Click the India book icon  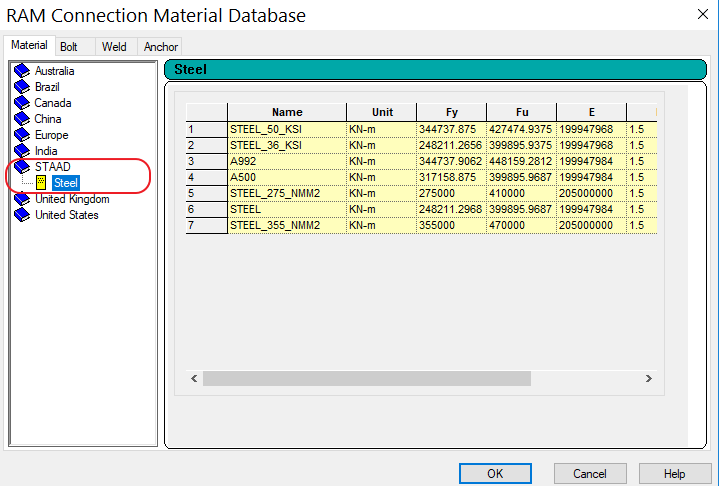tap(22, 151)
